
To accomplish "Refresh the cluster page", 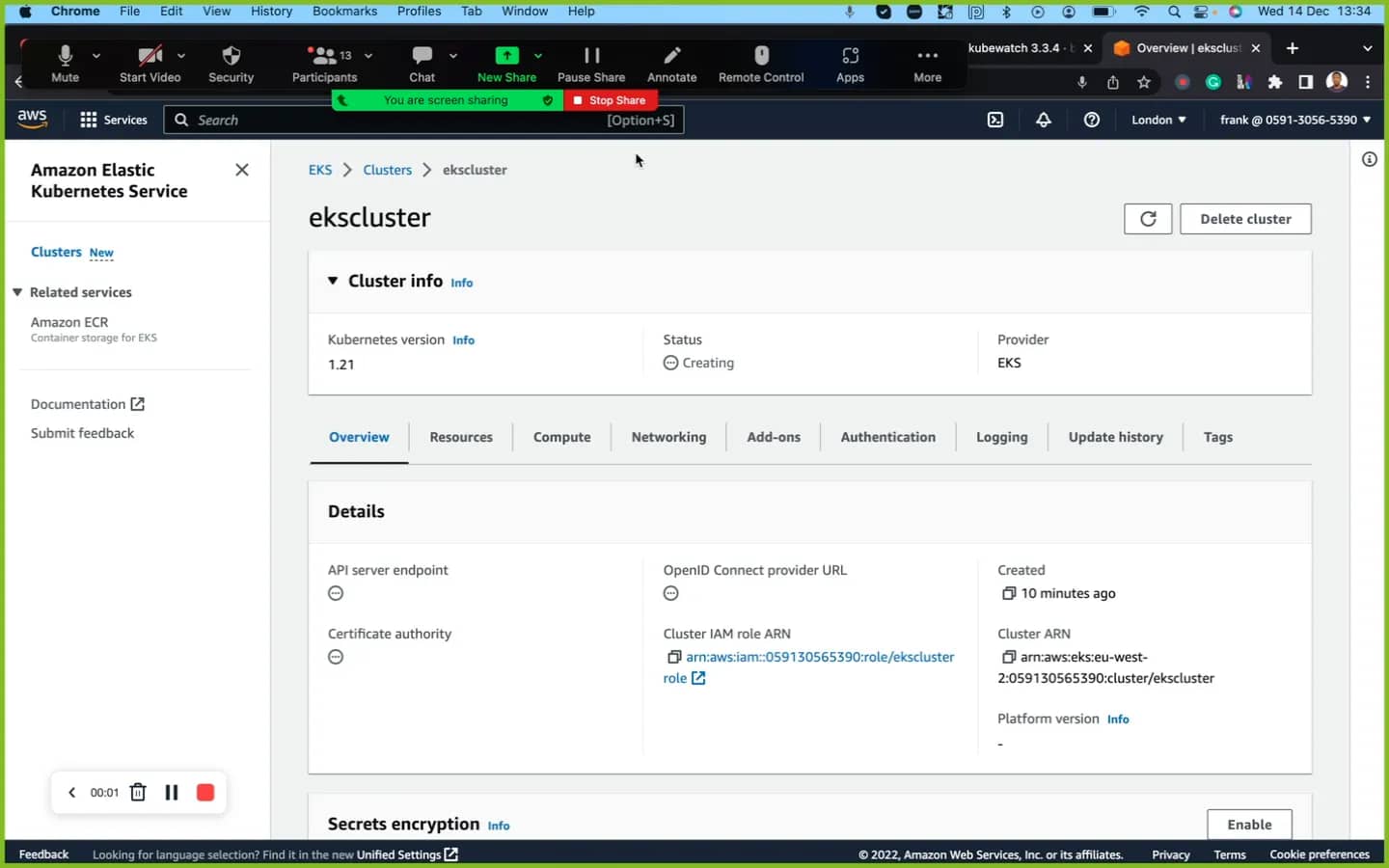I will [1148, 219].
